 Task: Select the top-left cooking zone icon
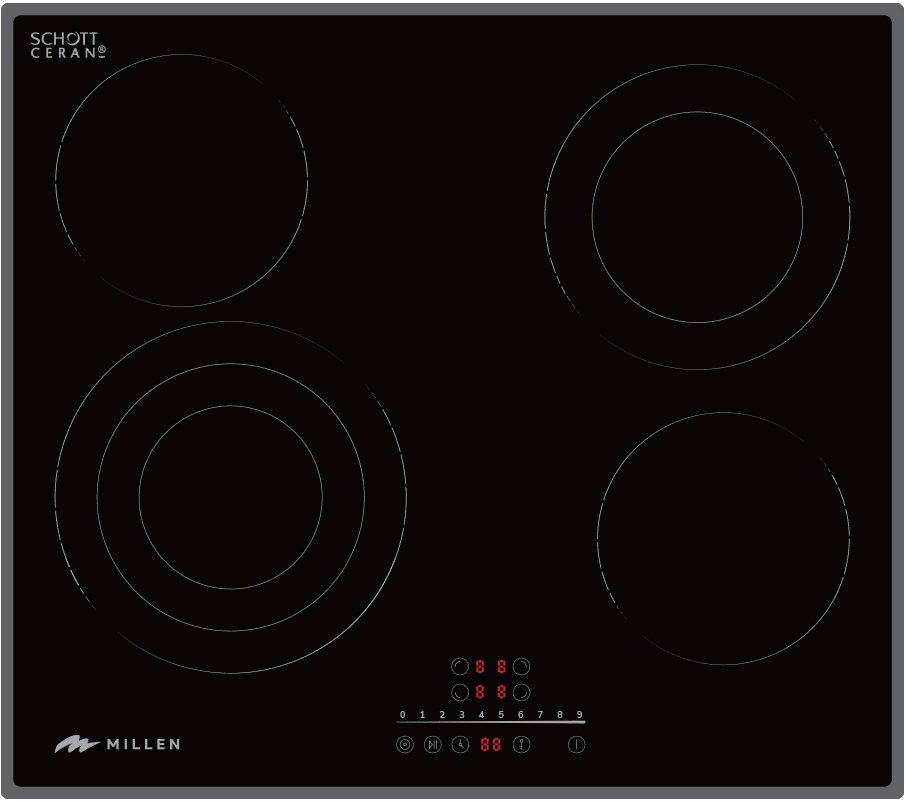pyautogui.click(x=460, y=666)
